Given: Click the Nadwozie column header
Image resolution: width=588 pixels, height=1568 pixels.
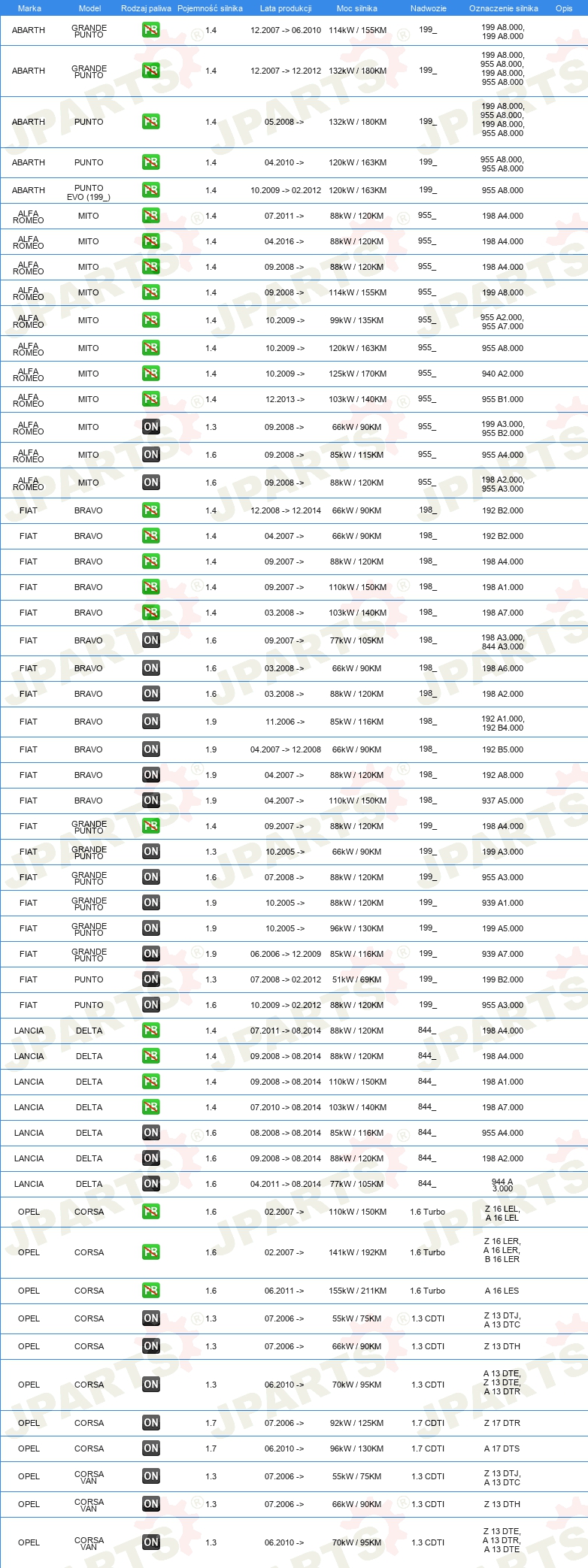Looking at the screenshot, I should pyautogui.click(x=429, y=8).
